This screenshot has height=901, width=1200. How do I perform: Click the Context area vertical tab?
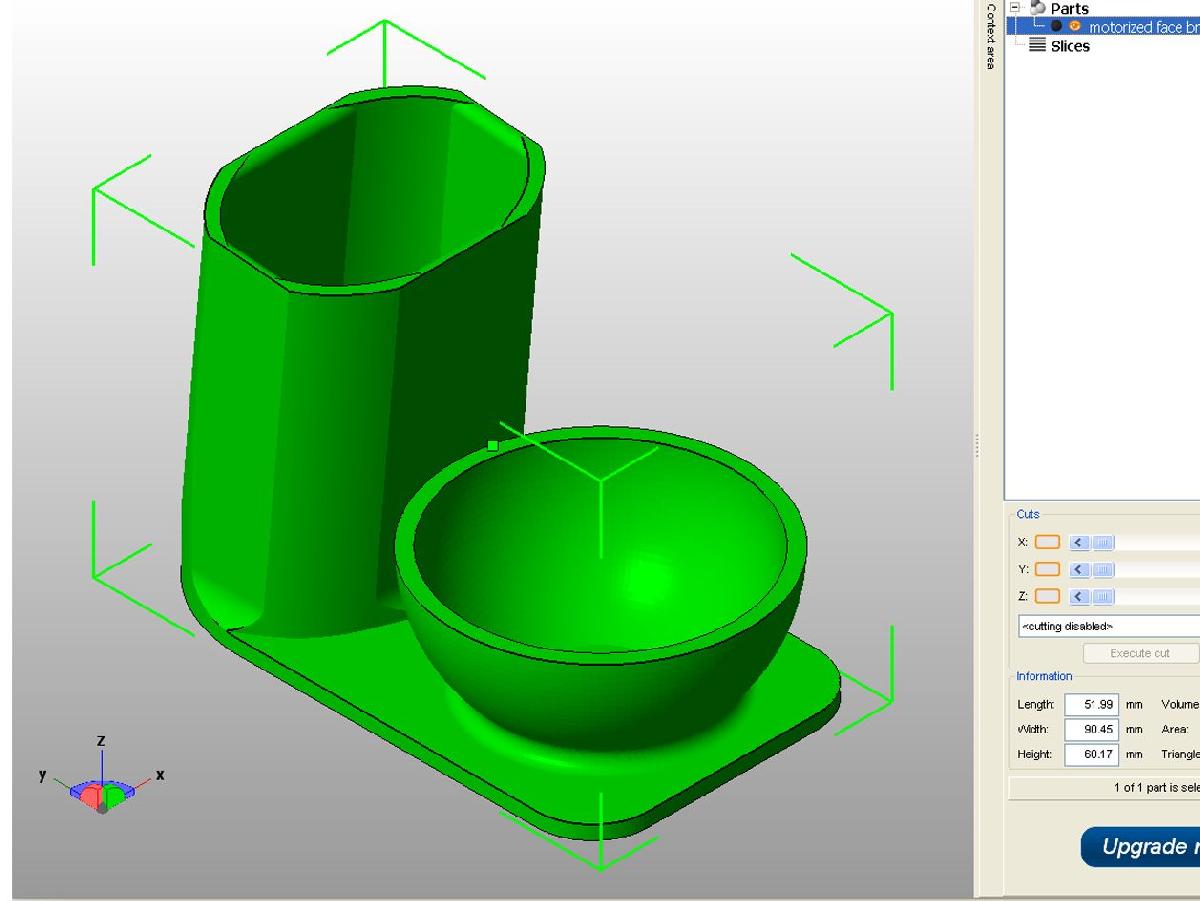pos(990,37)
